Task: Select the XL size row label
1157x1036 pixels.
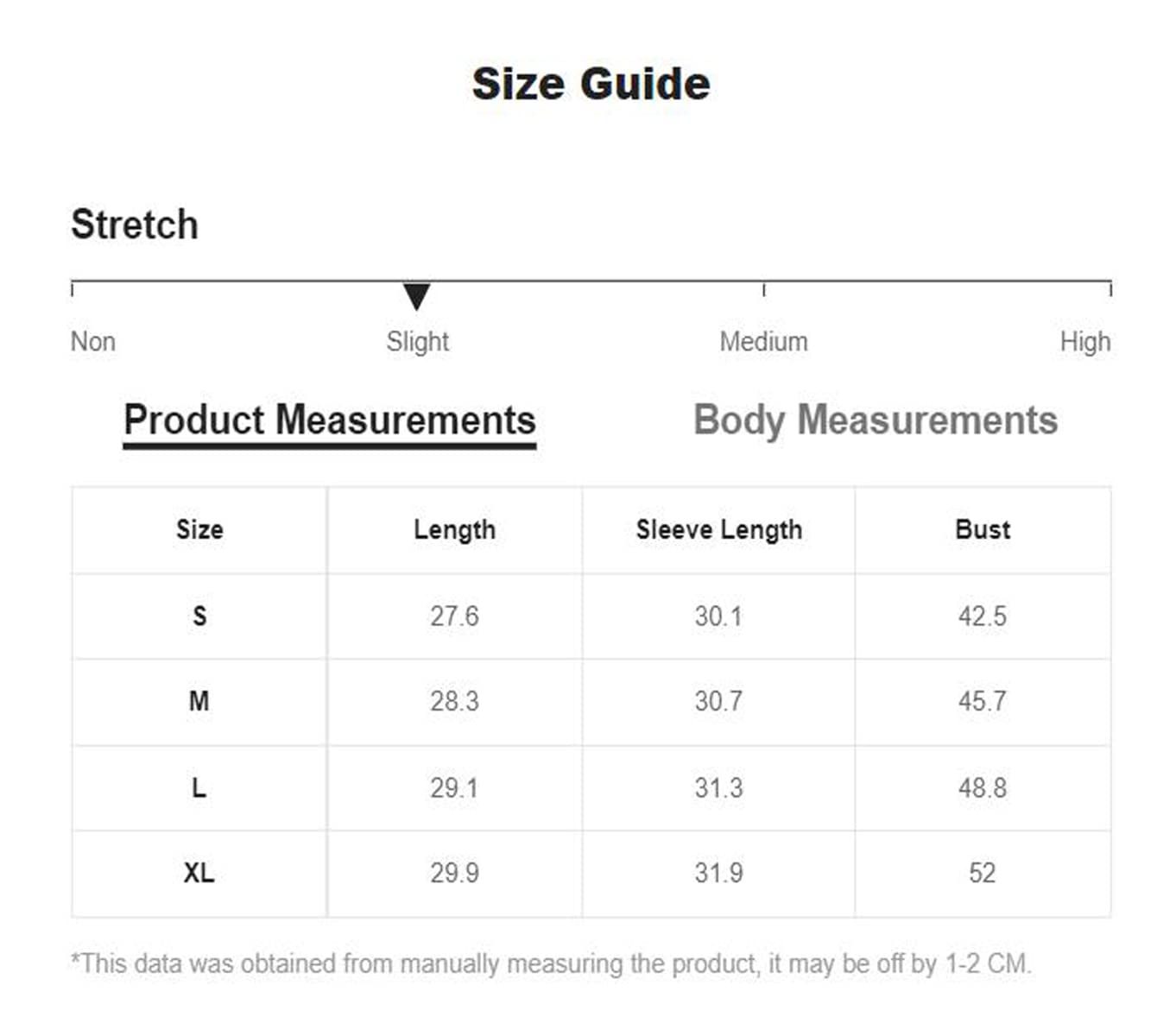Action: pyautogui.click(x=199, y=873)
